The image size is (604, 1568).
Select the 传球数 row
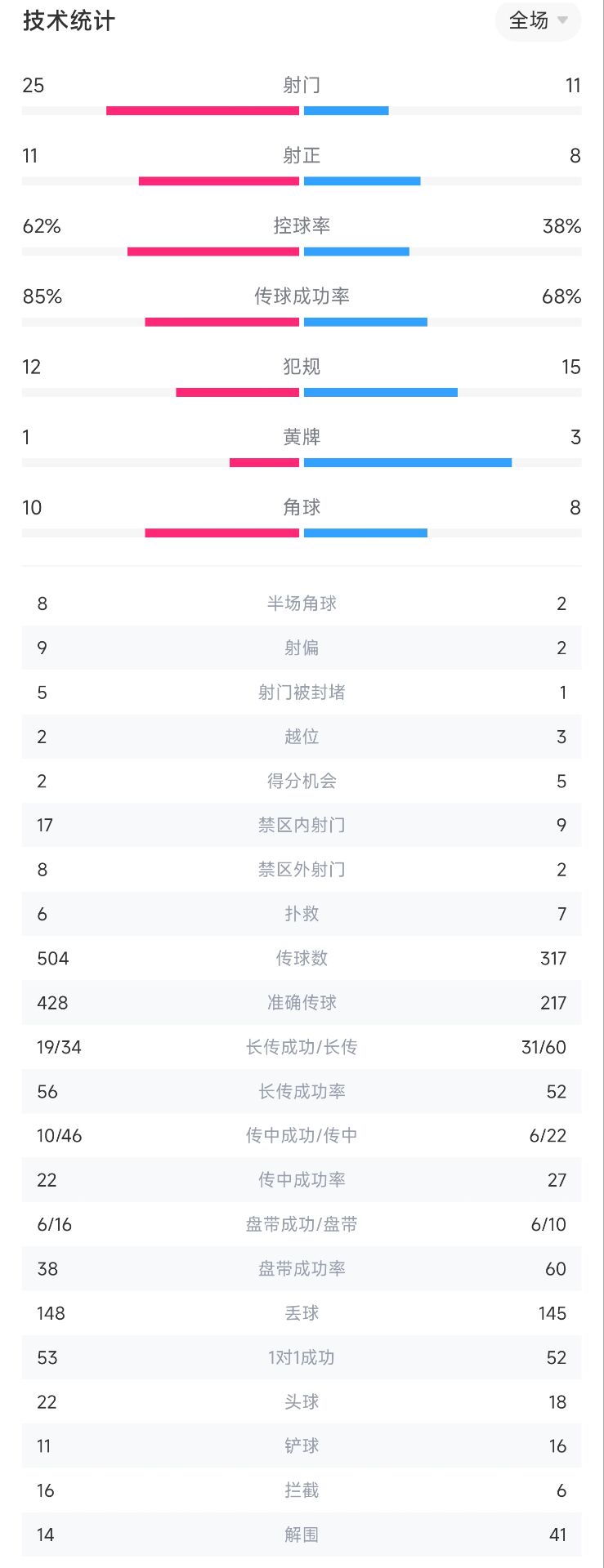click(302, 959)
